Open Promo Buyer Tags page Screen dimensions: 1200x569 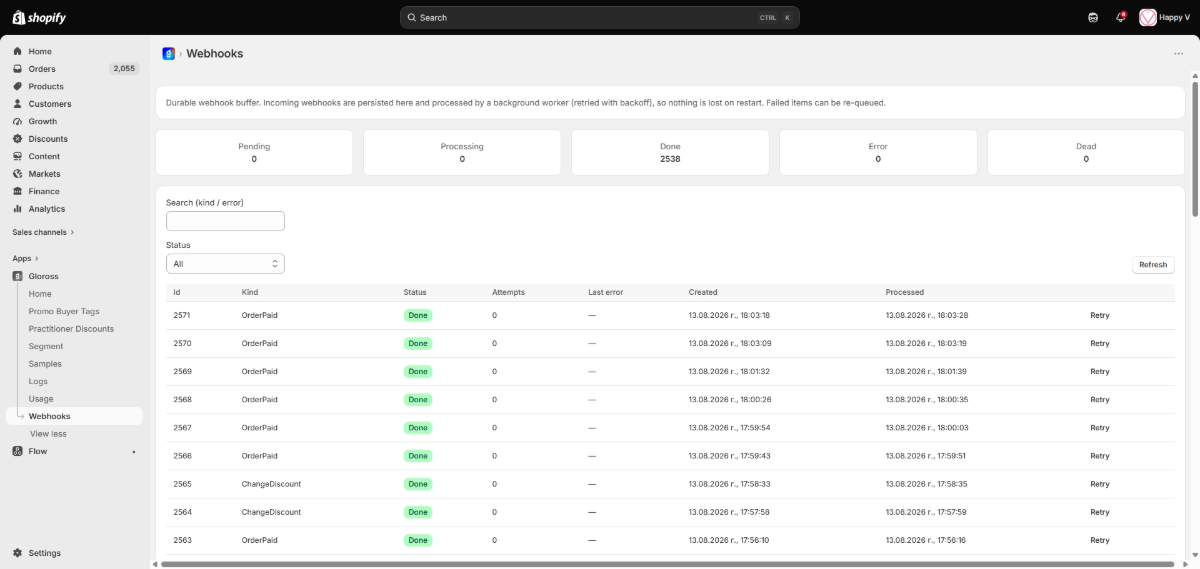(64, 311)
